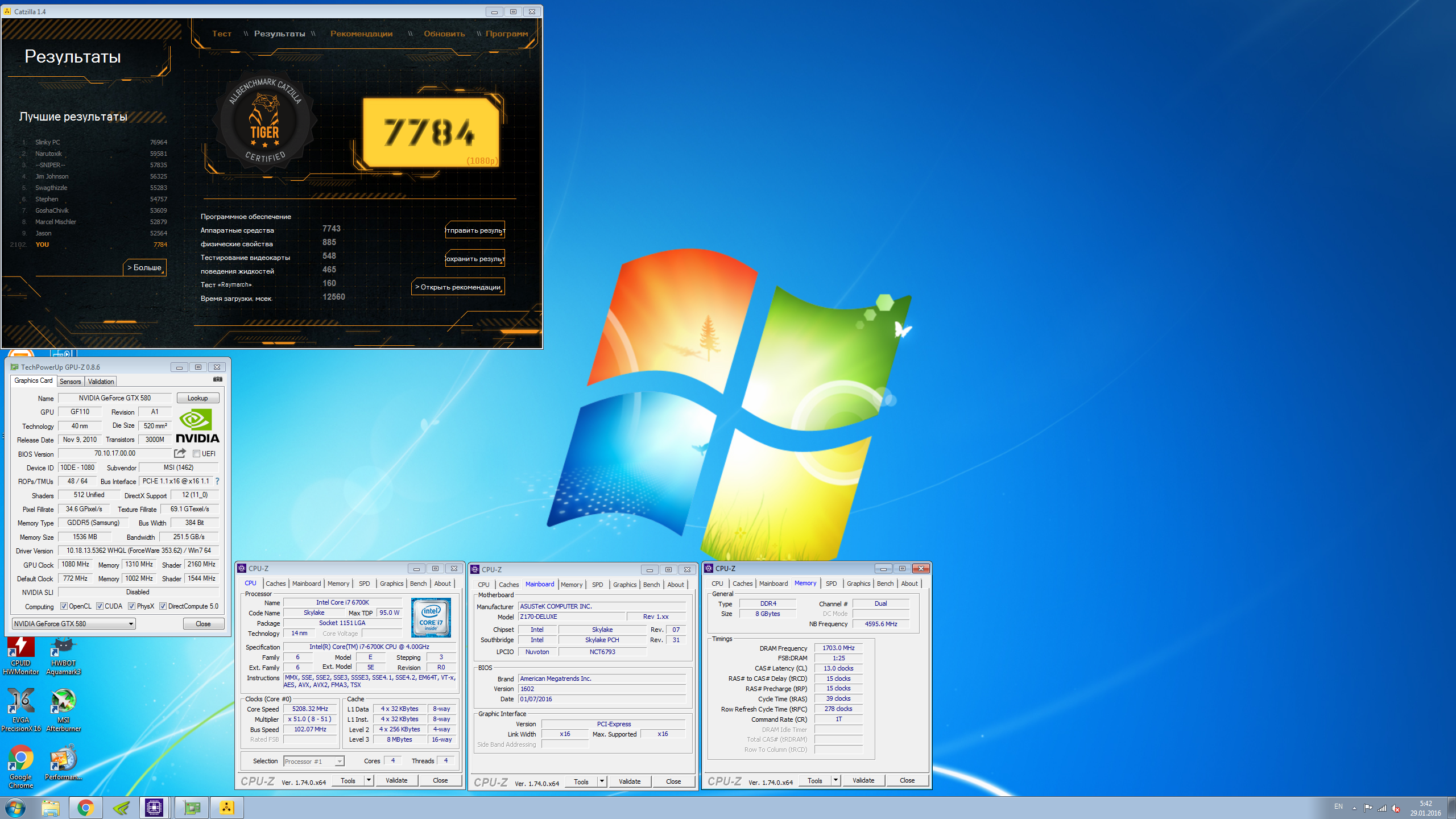Open the Processor #1 selection dropdown
This screenshot has height=819, width=1456.
[x=314, y=762]
